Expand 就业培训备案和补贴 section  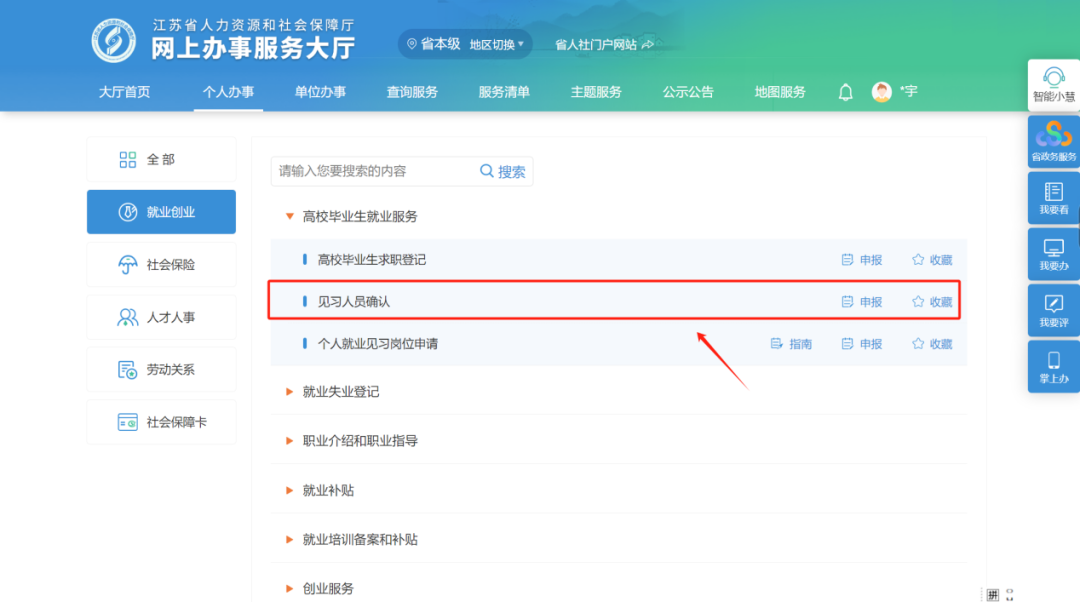pos(289,539)
